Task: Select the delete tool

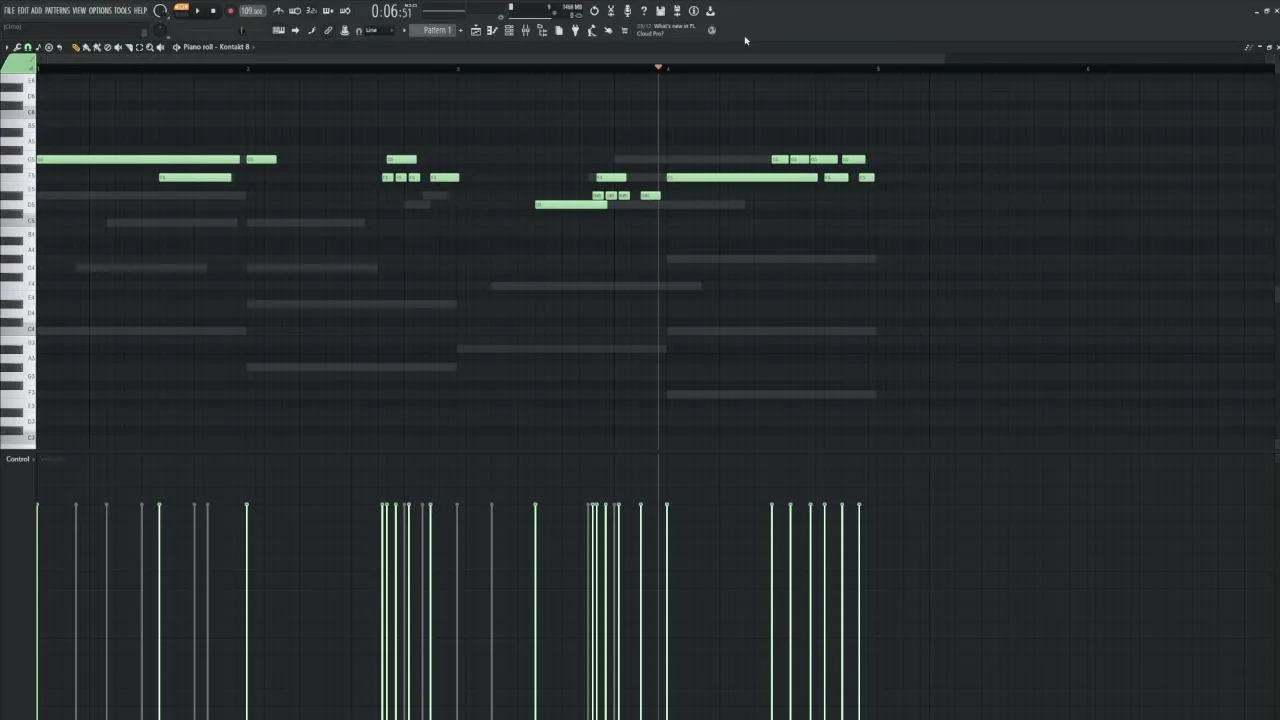Action: pyautogui.click(x=107, y=47)
